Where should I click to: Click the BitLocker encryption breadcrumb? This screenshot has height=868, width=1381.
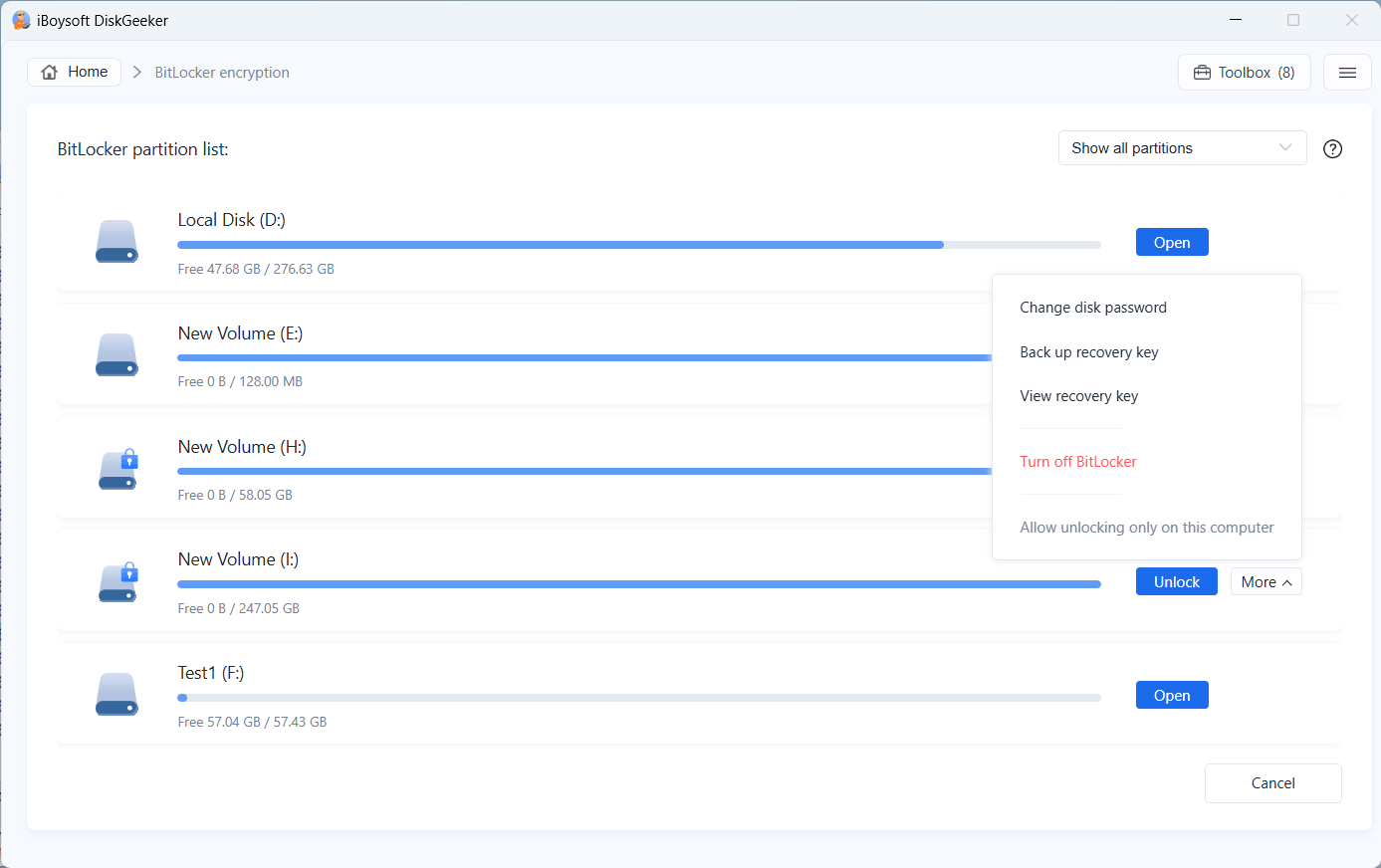pos(222,73)
